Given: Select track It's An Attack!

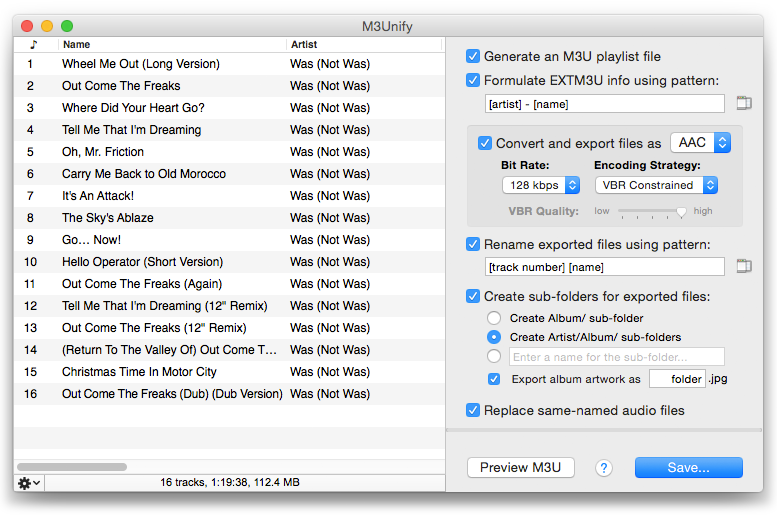Looking at the screenshot, I should 229,196.
